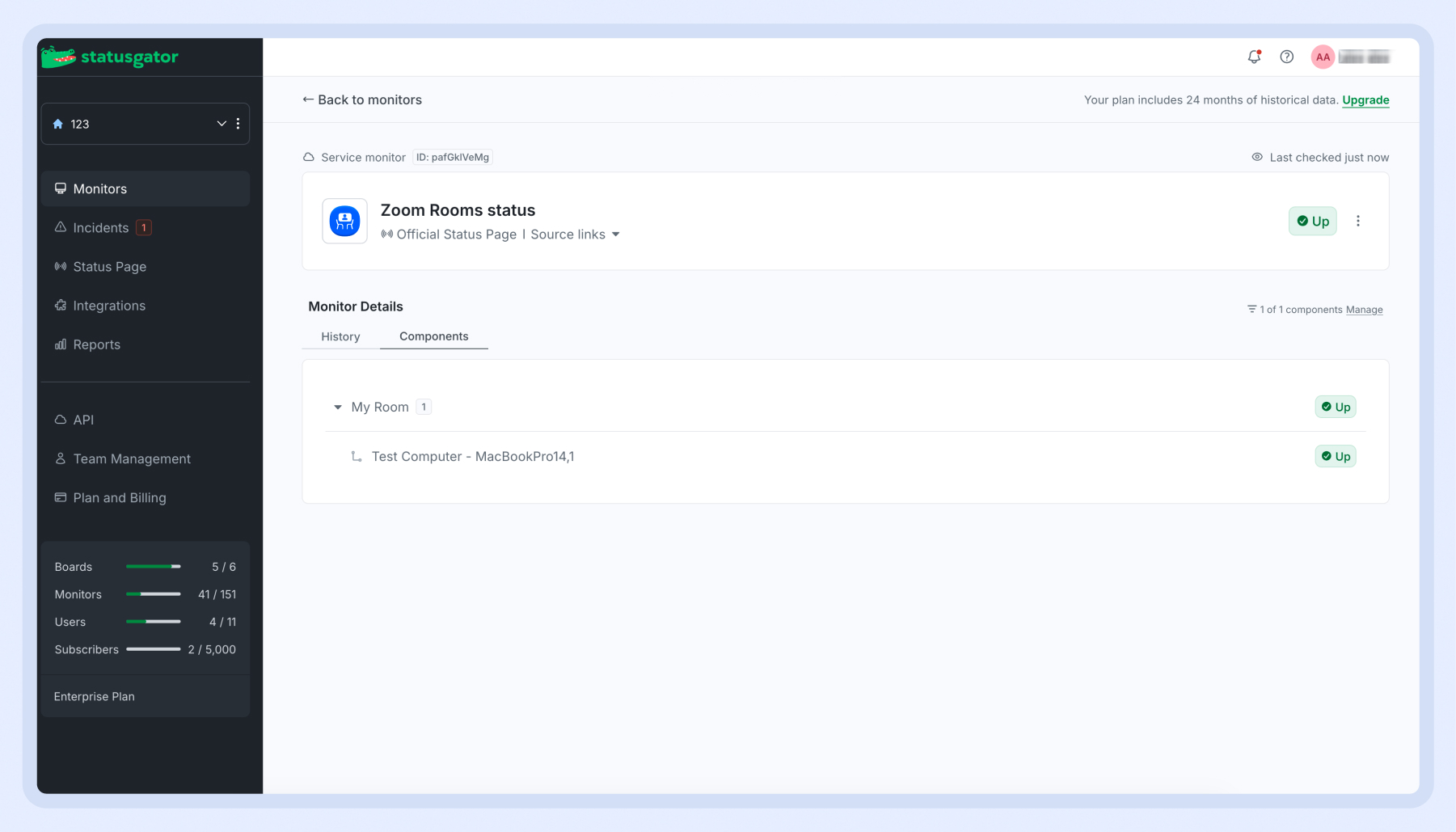Click the Upgrade plan link
Image resolution: width=1456 pixels, height=832 pixels.
(x=1365, y=99)
